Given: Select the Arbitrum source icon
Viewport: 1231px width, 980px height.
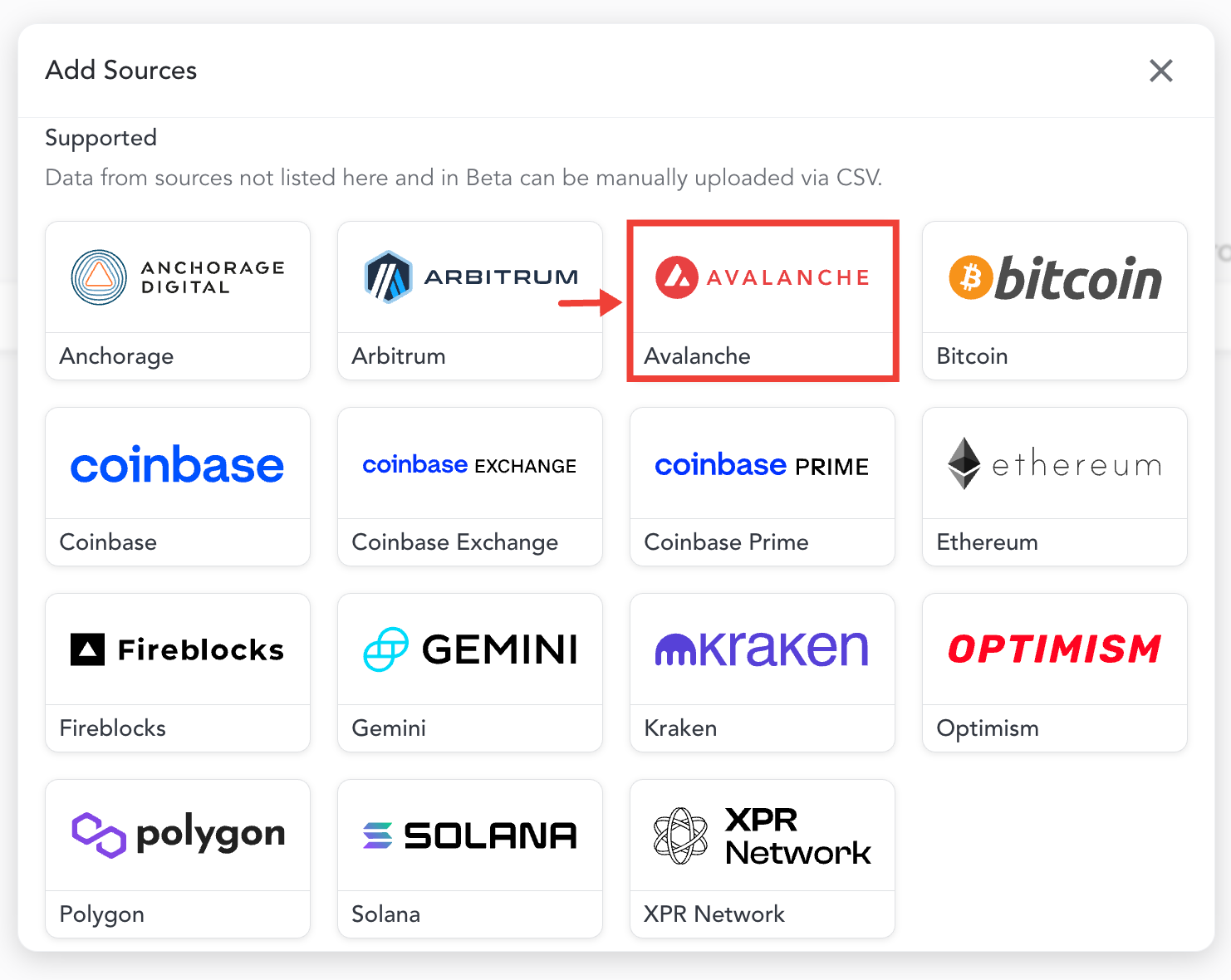Looking at the screenshot, I should 386,277.
